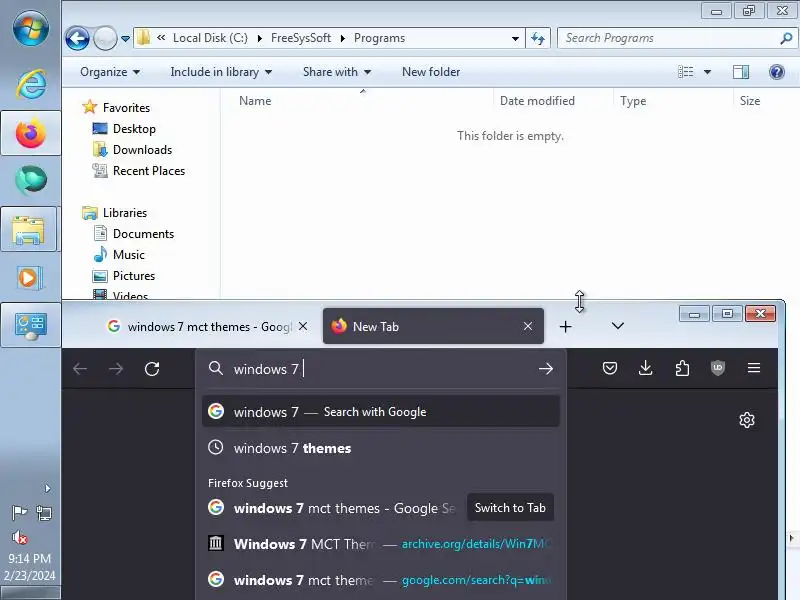Sort by Date modified column
Viewport: 800px width, 600px height.
[537, 101]
